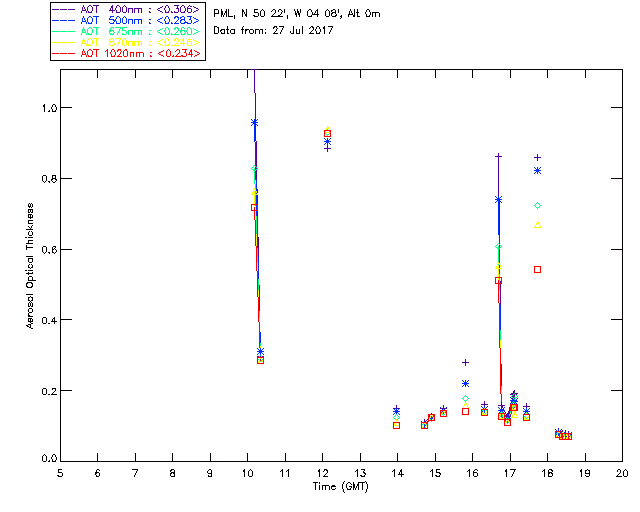Click the x-axis tick label 7

135,474
